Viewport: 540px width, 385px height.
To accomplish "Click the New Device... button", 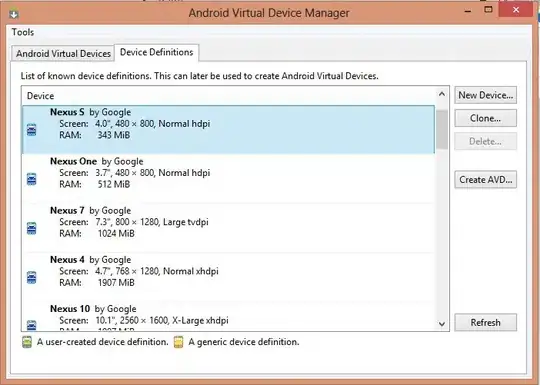I will (x=486, y=95).
